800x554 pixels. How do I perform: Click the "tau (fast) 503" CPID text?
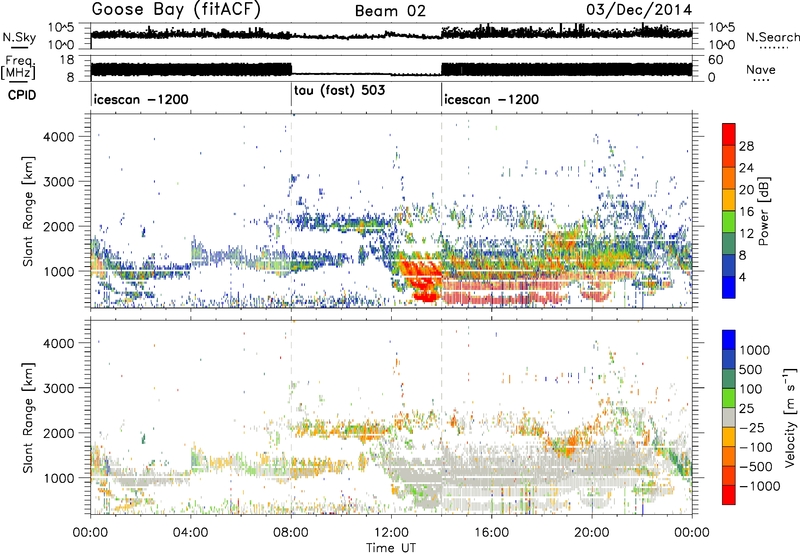coord(340,91)
